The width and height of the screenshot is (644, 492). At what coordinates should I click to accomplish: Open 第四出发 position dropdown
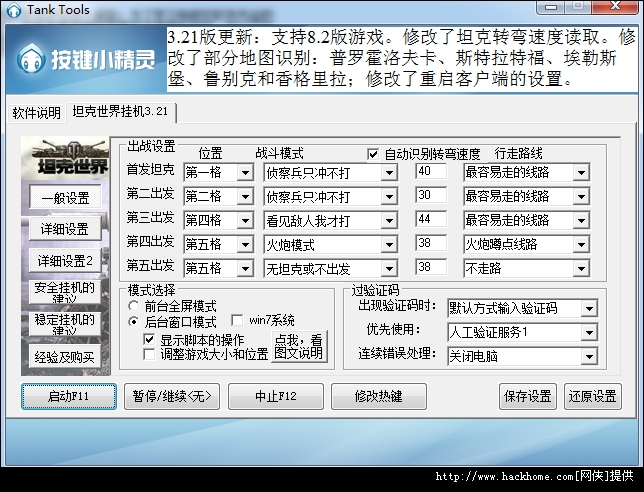point(218,244)
